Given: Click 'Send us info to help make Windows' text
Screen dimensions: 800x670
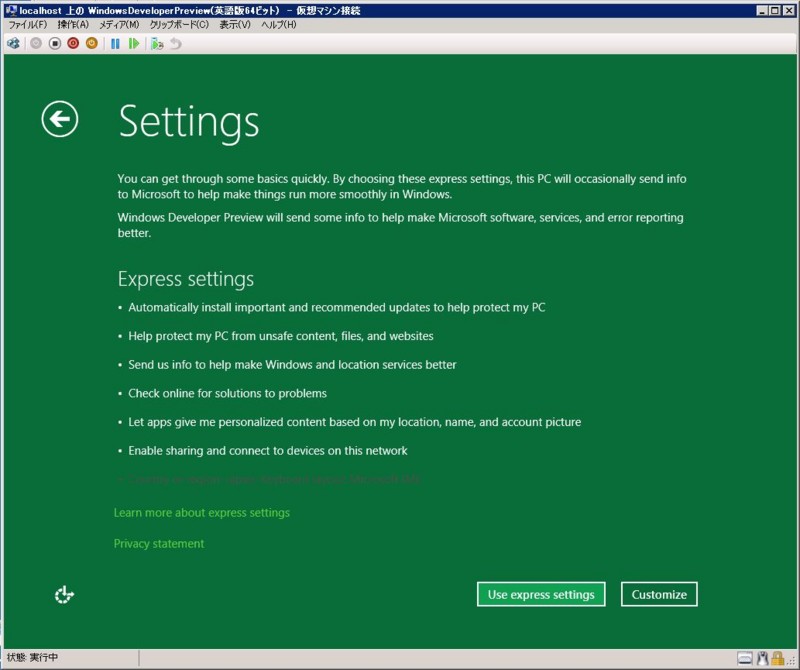Looking at the screenshot, I should (x=292, y=364).
